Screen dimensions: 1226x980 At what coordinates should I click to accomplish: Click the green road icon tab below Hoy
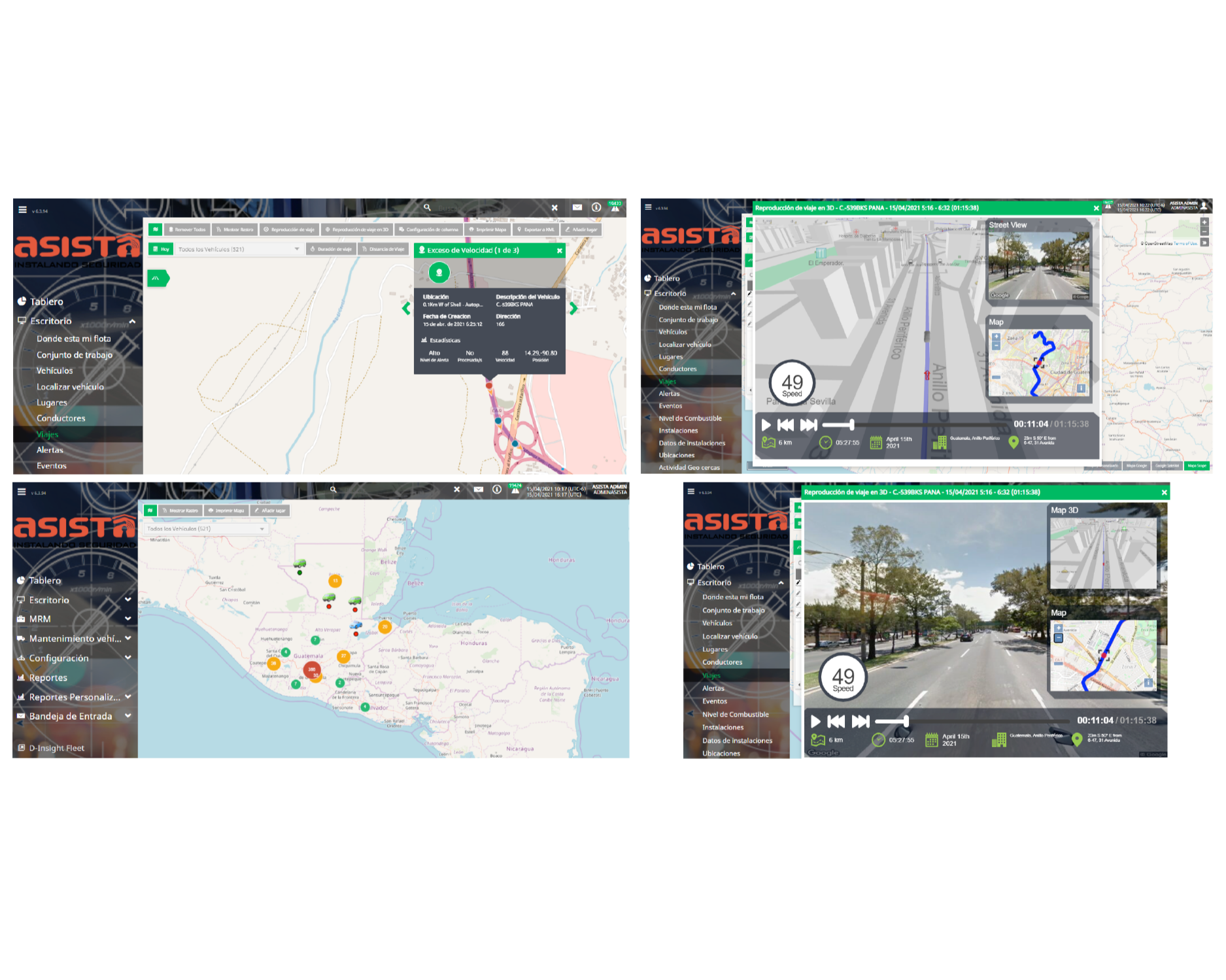click(157, 279)
